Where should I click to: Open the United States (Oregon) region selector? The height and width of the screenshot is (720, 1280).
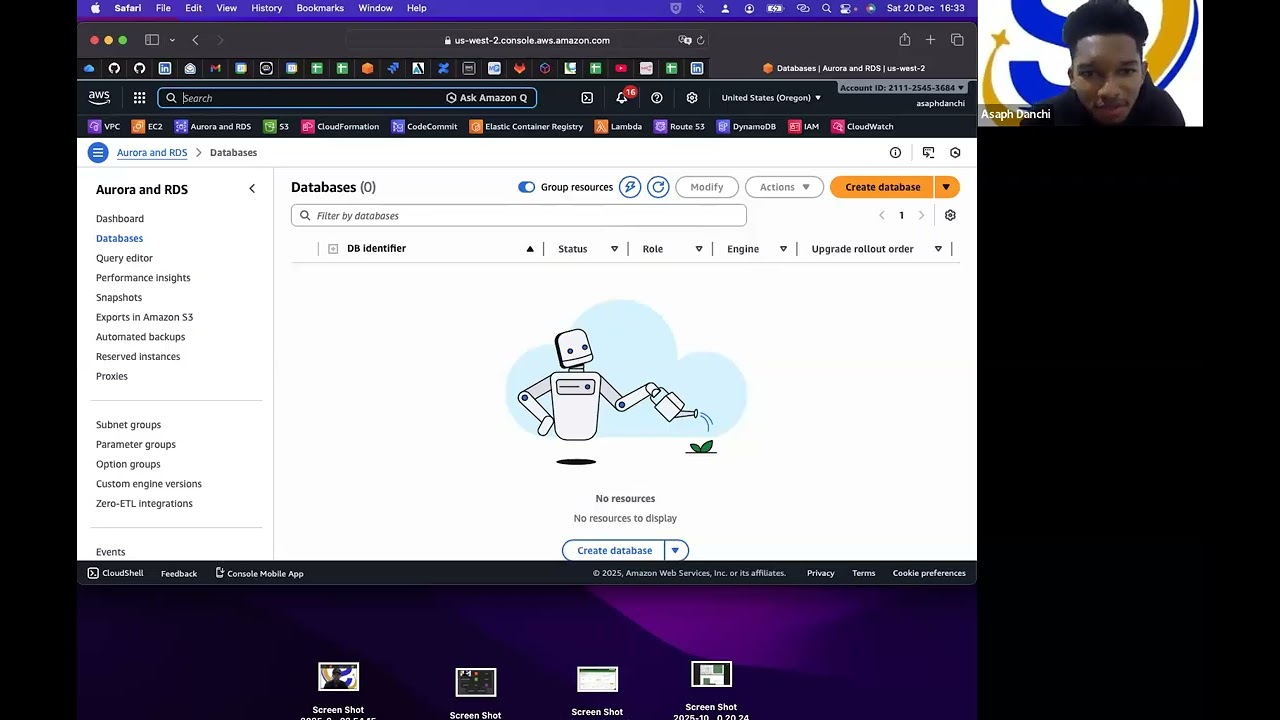coord(771,98)
